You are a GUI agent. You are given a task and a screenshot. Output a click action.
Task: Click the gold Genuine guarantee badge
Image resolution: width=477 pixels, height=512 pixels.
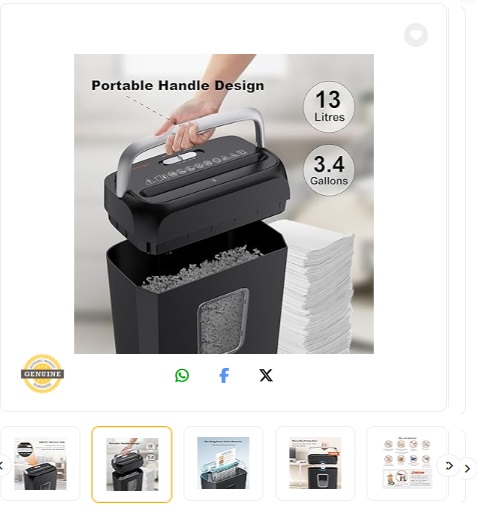42,374
